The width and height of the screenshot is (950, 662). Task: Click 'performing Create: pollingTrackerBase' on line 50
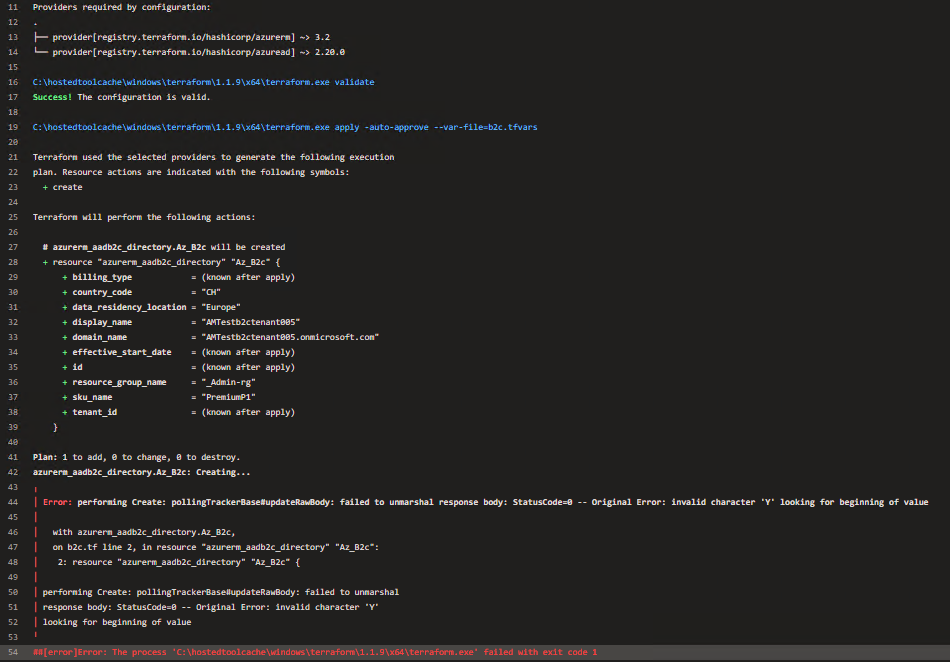[221, 592]
